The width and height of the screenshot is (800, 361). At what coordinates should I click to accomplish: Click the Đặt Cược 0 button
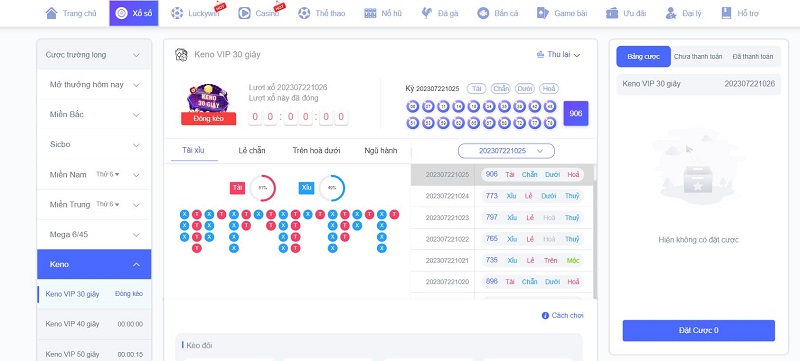click(698, 330)
